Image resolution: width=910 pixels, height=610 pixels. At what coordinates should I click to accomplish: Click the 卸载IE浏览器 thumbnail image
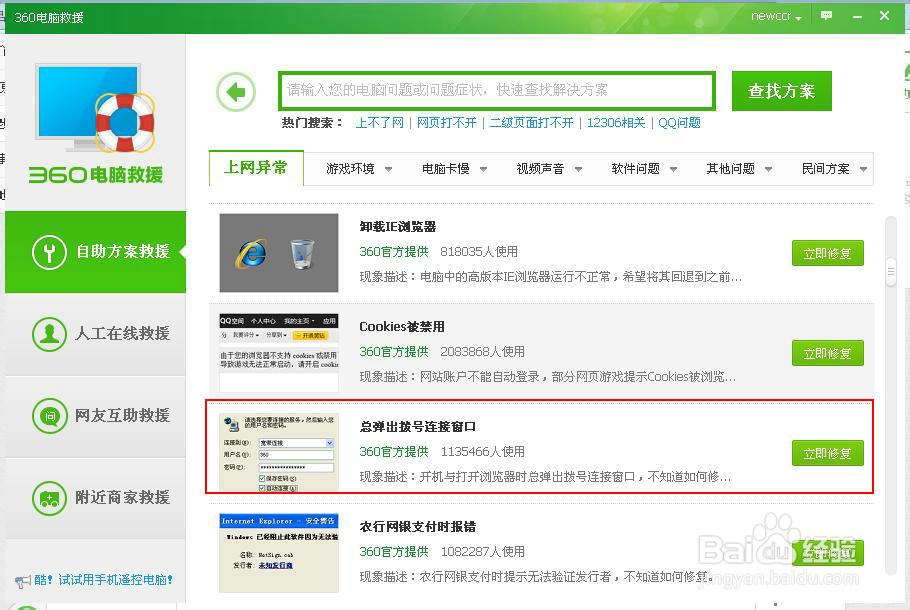tap(279, 253)
